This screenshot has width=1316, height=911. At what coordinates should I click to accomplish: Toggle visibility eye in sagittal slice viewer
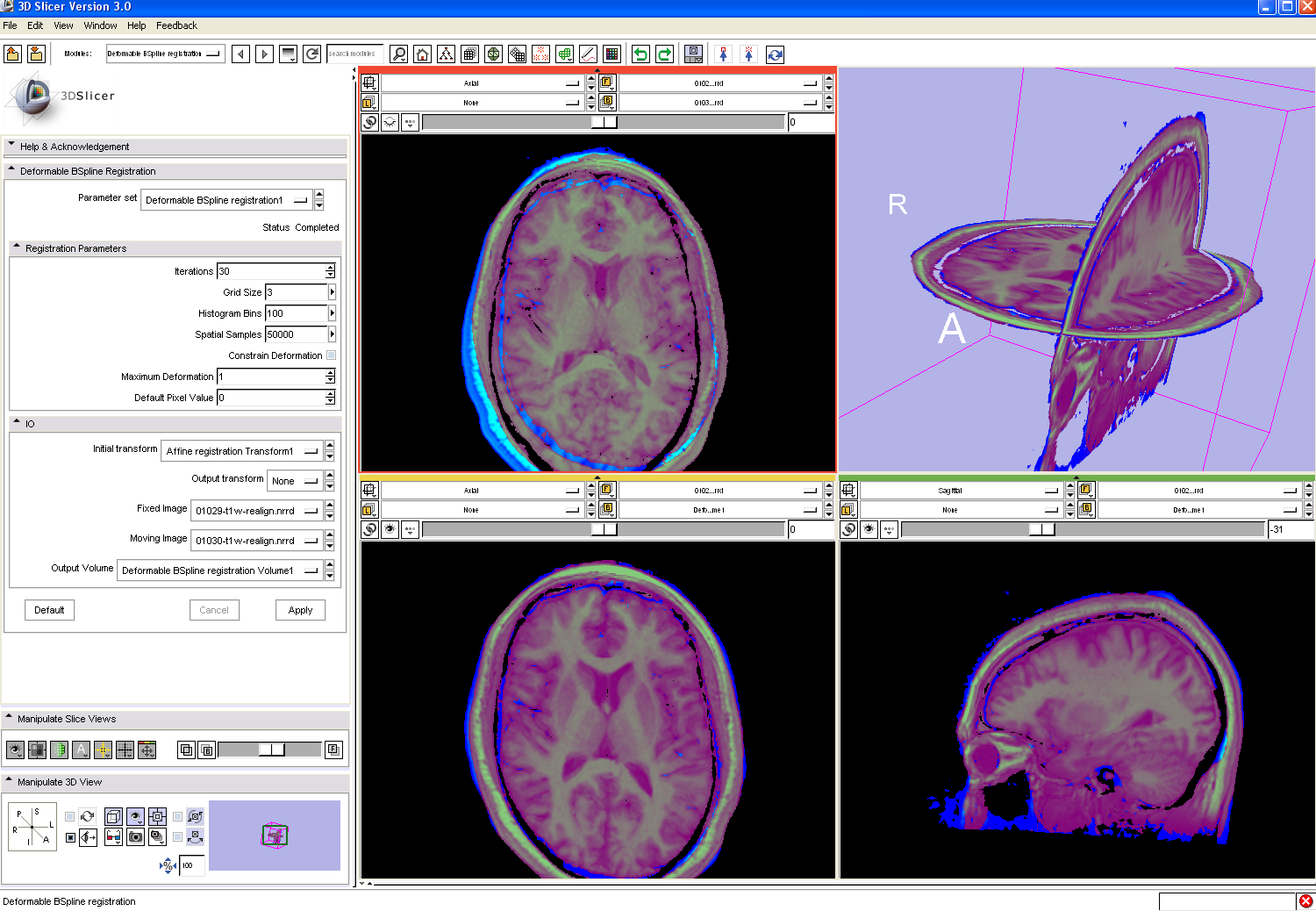point(869,529)
